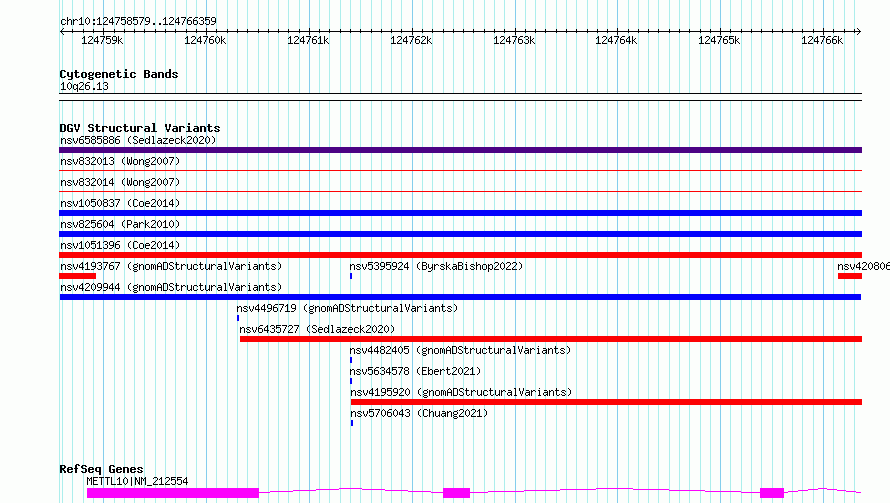Select the red bar under nsv4195920
This screenshot has height=503, width=890.
click(x=606, y=402)
